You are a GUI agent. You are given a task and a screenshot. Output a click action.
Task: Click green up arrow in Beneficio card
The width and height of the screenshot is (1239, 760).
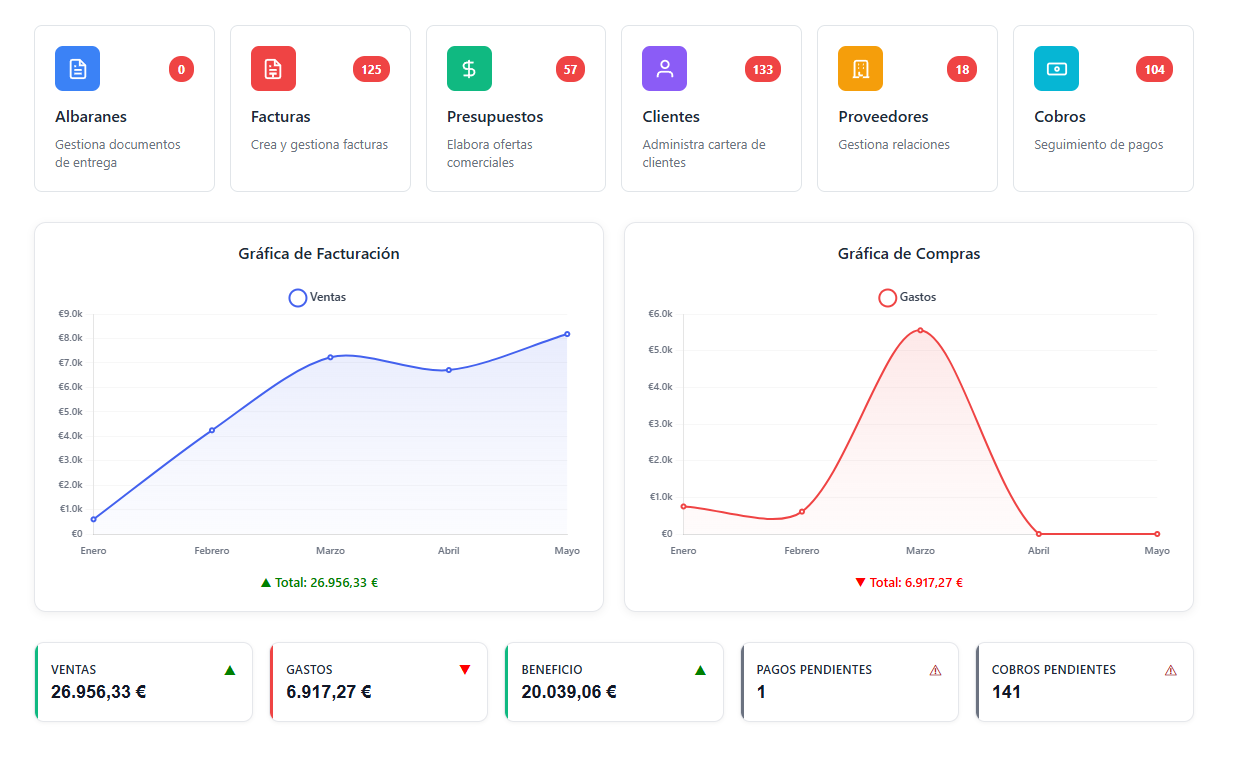tap(700, 670)
